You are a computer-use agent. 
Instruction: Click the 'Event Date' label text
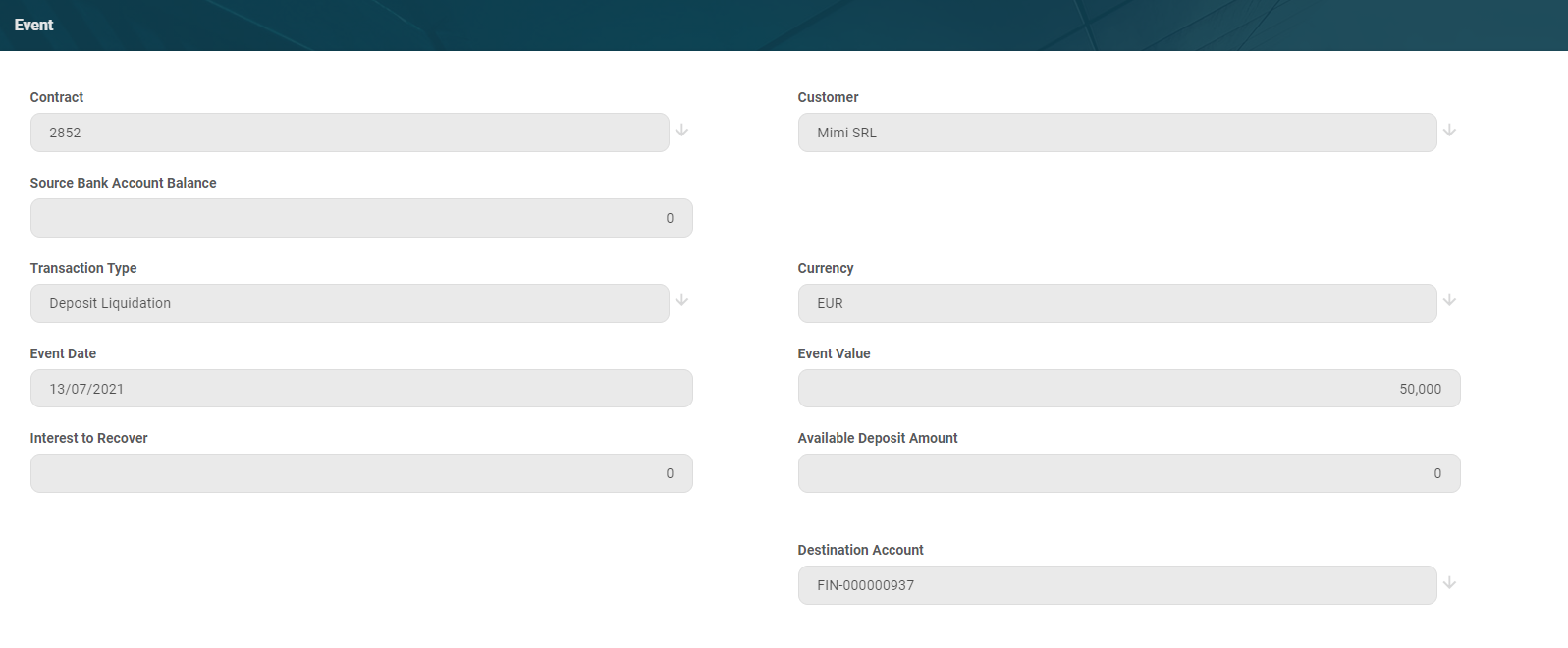pos(63,353)
